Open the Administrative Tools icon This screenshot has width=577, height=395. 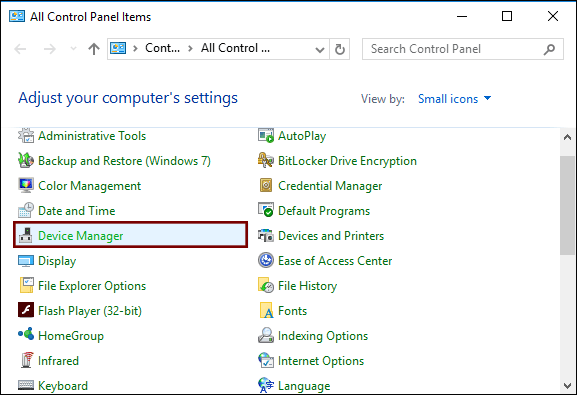[x=26, y=136]
